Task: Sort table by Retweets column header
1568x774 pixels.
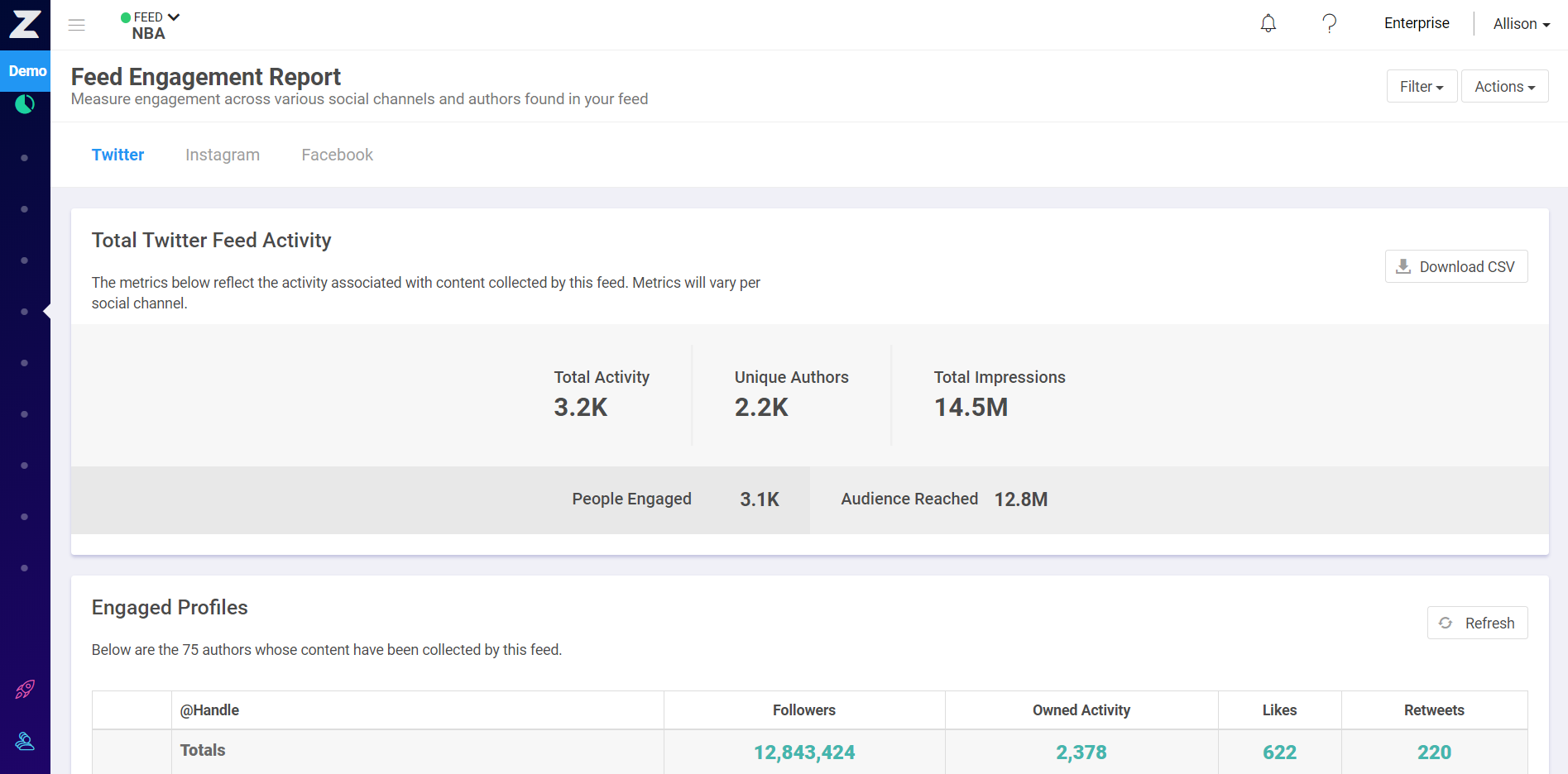Action: [x=1433, y=710]
